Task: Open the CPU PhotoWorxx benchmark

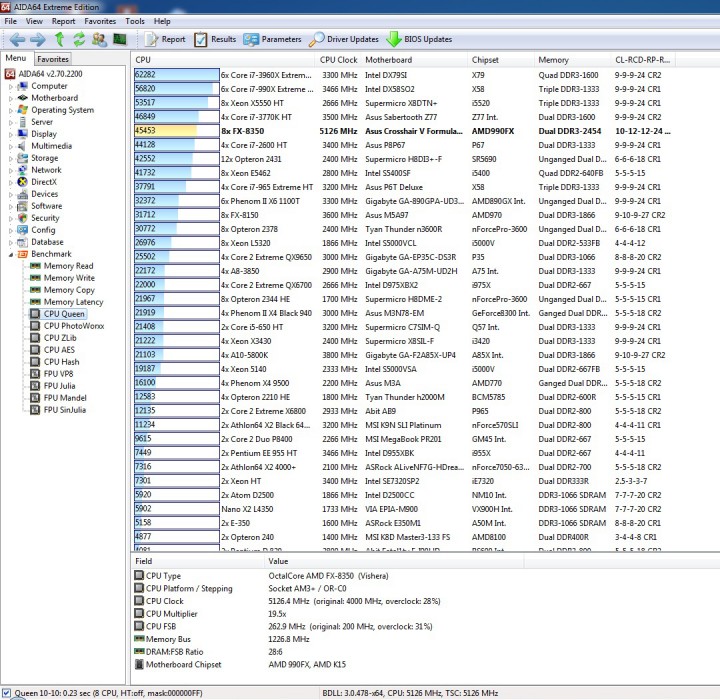Action: 67,326
